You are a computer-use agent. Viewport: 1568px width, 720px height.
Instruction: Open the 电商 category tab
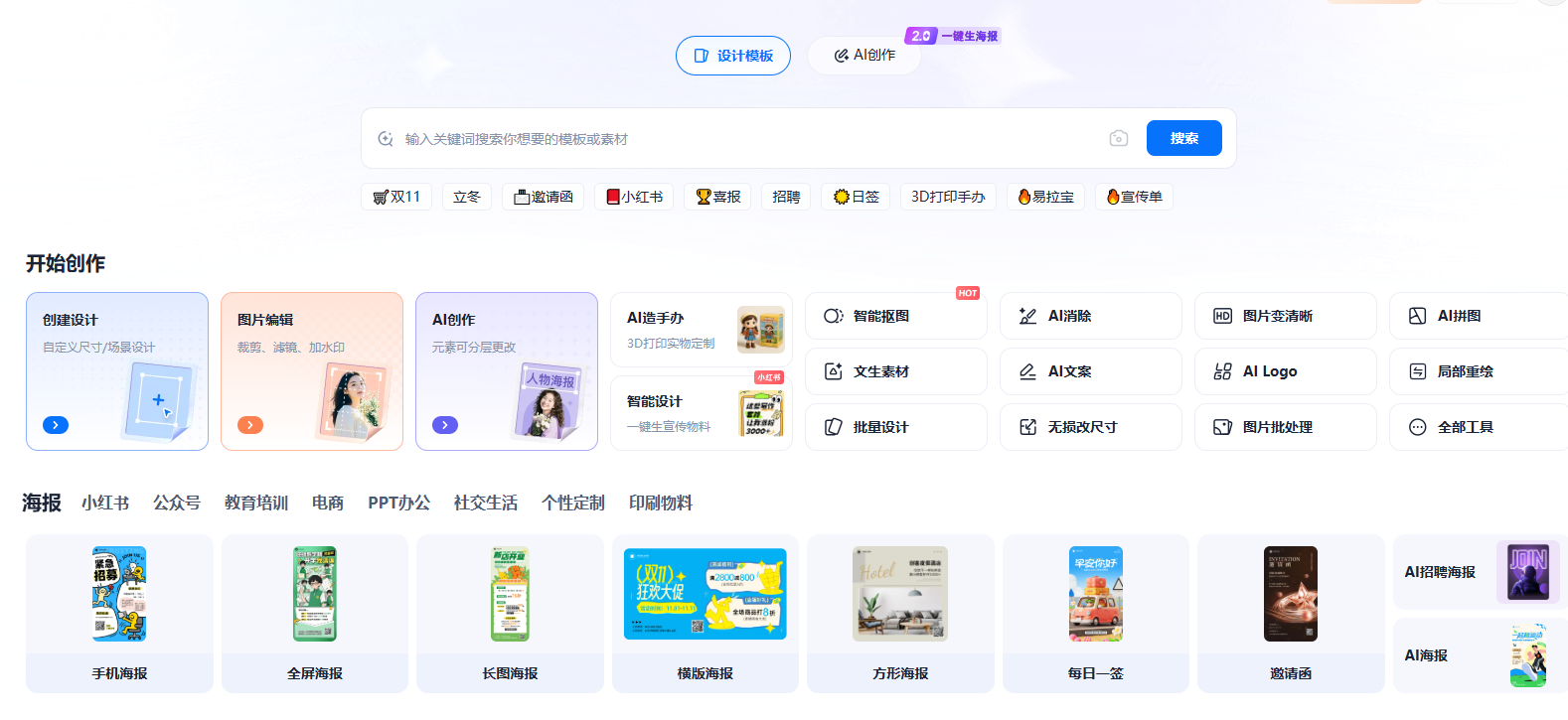[327, 503]
